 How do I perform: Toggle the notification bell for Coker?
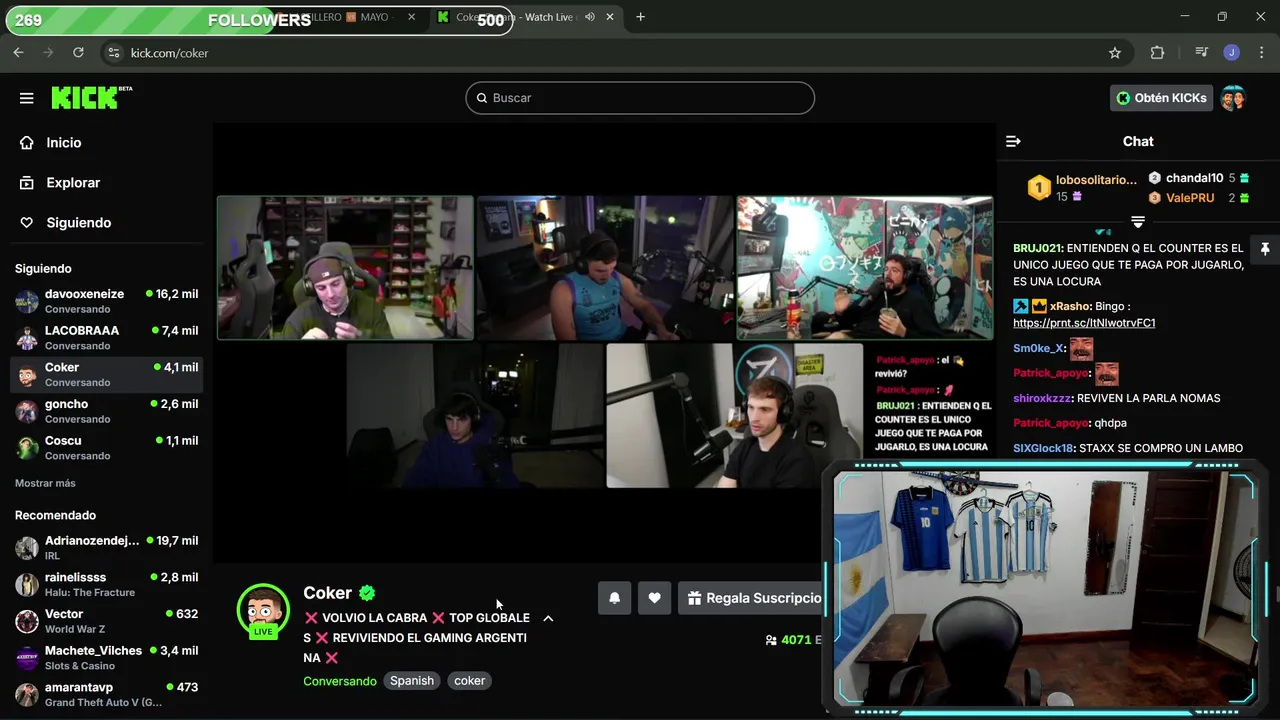tap(614, 598)
